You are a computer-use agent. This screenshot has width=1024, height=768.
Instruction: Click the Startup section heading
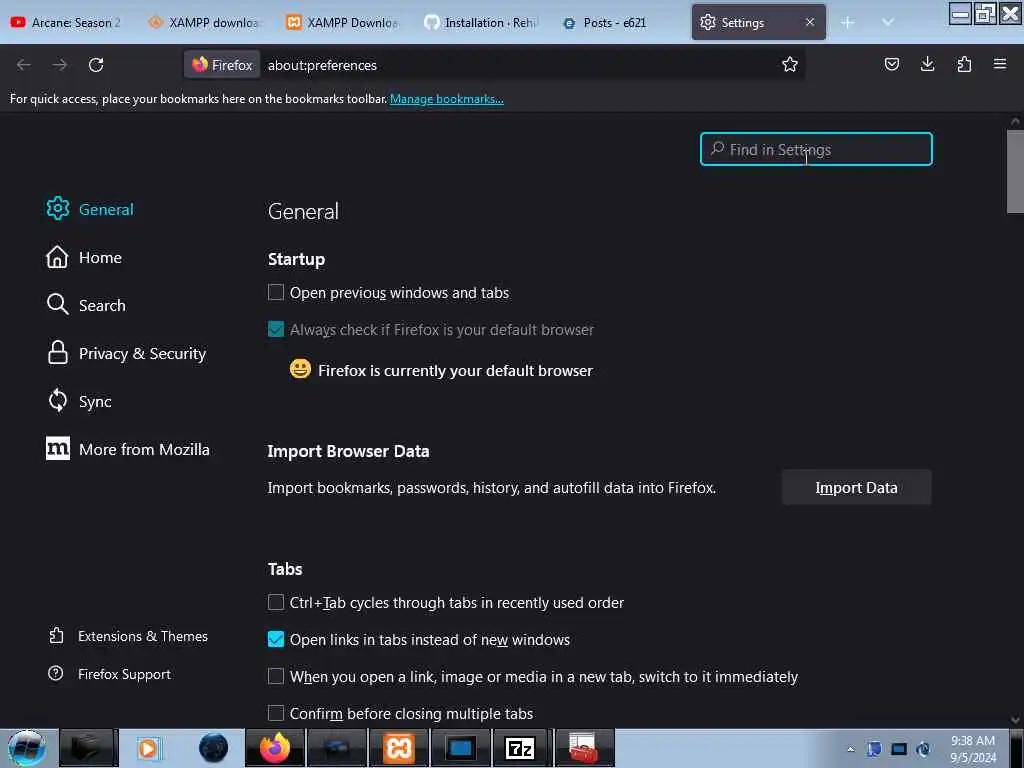point(296,259)
